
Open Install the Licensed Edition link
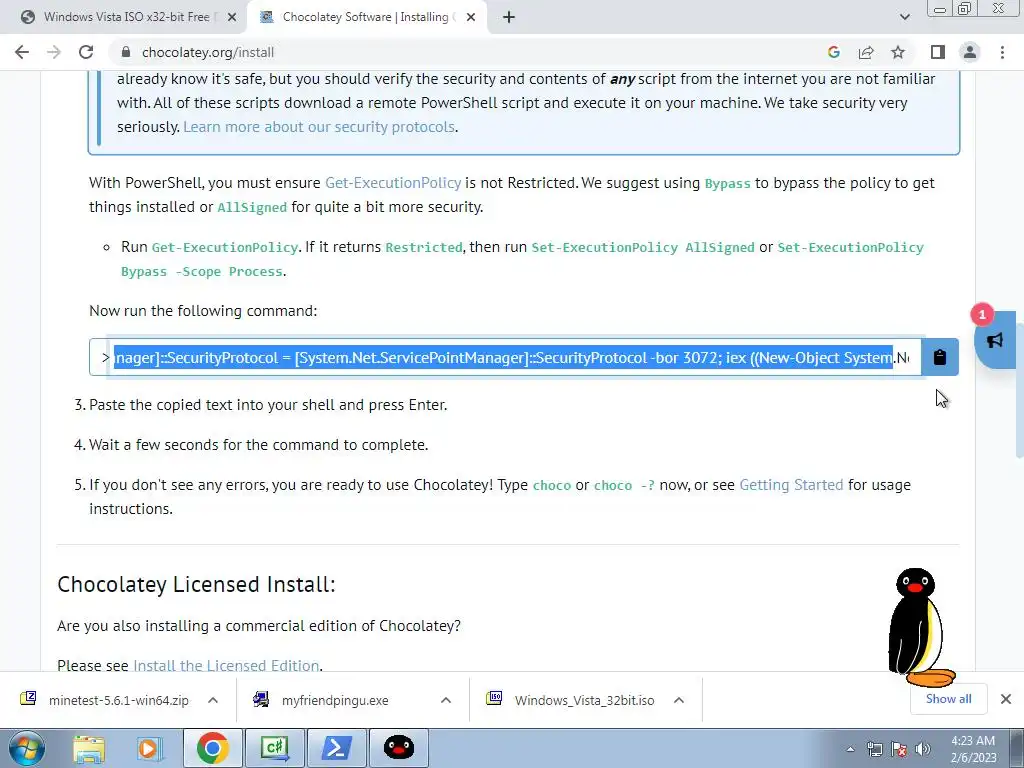(226, 665)
